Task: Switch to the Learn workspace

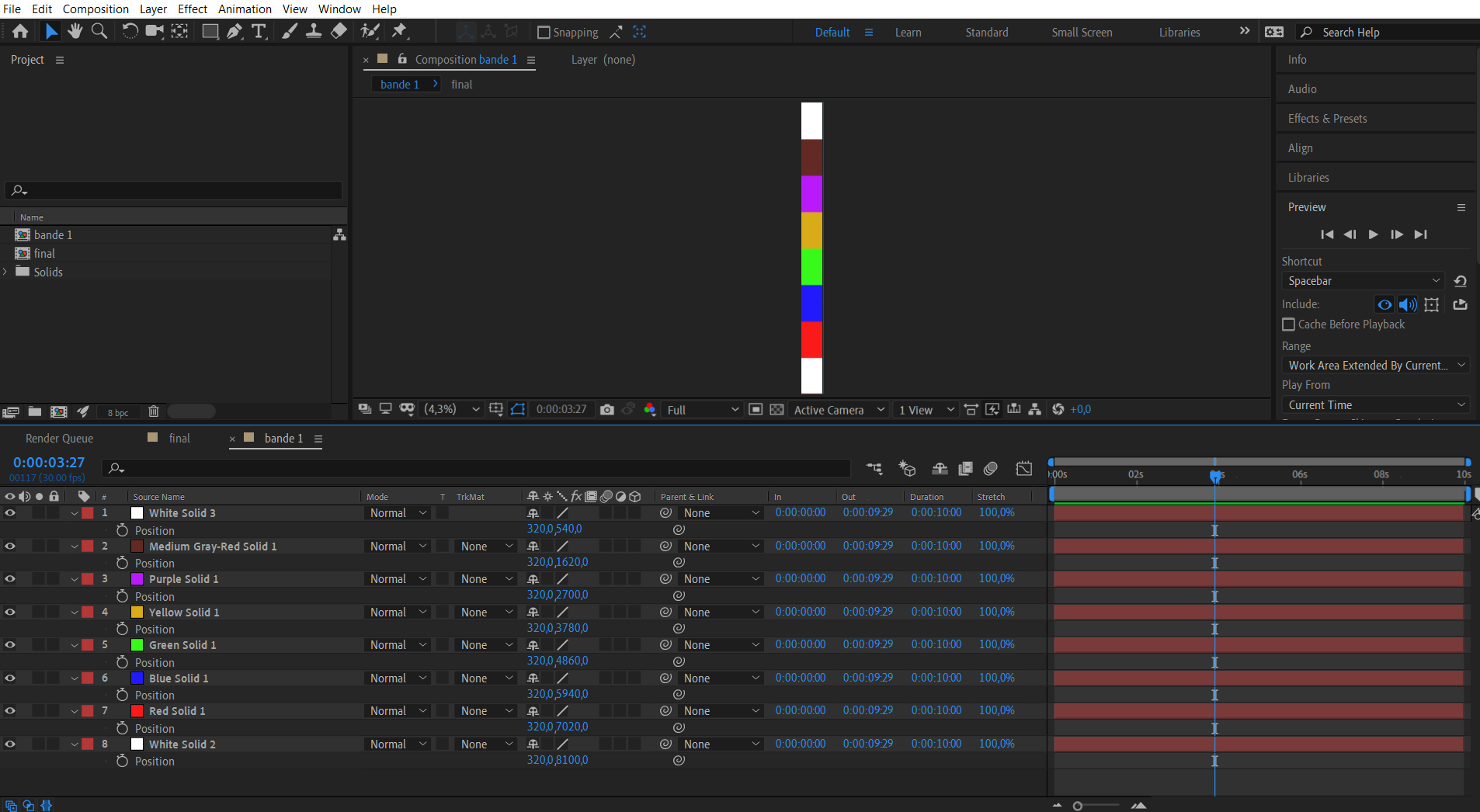Action: pos(908,33)
